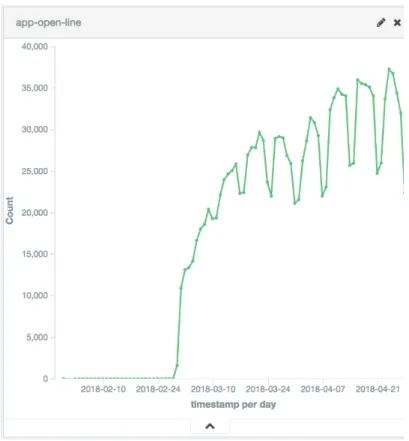Click the app-open-line panel title
Image resolution: width=409 pixels, height=441 pixels.
[49, 23]
